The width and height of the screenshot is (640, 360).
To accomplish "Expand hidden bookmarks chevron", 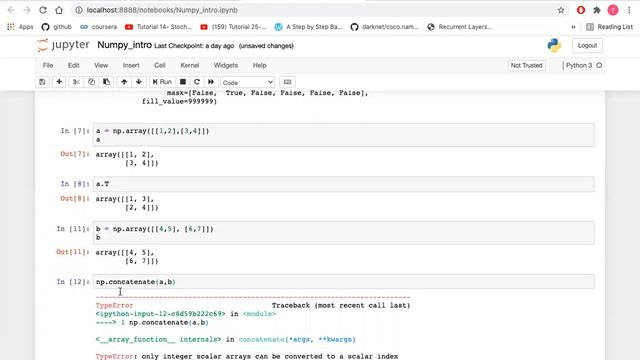I will 573,27.
